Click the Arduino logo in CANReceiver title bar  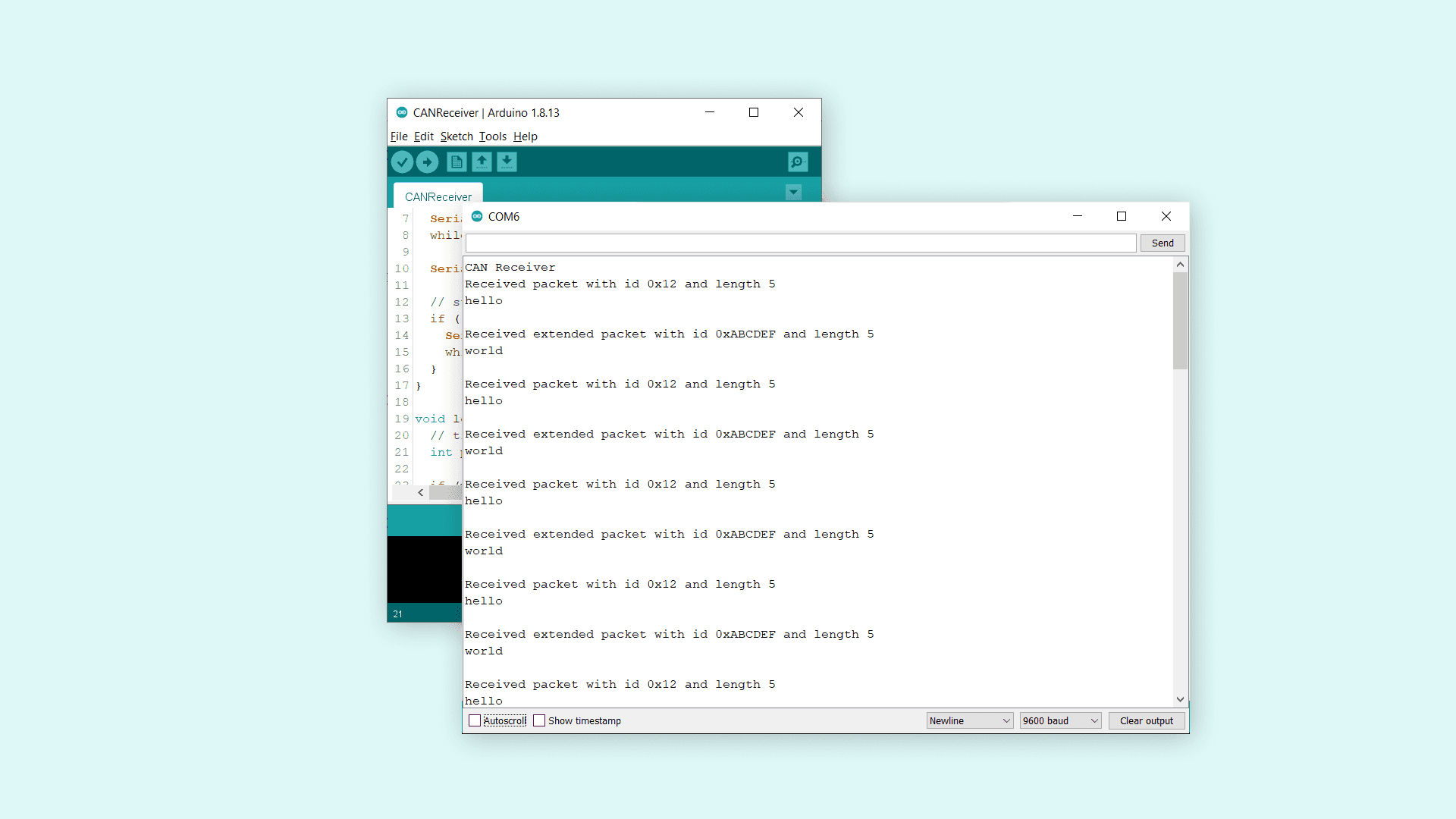(x=402, y=112)
